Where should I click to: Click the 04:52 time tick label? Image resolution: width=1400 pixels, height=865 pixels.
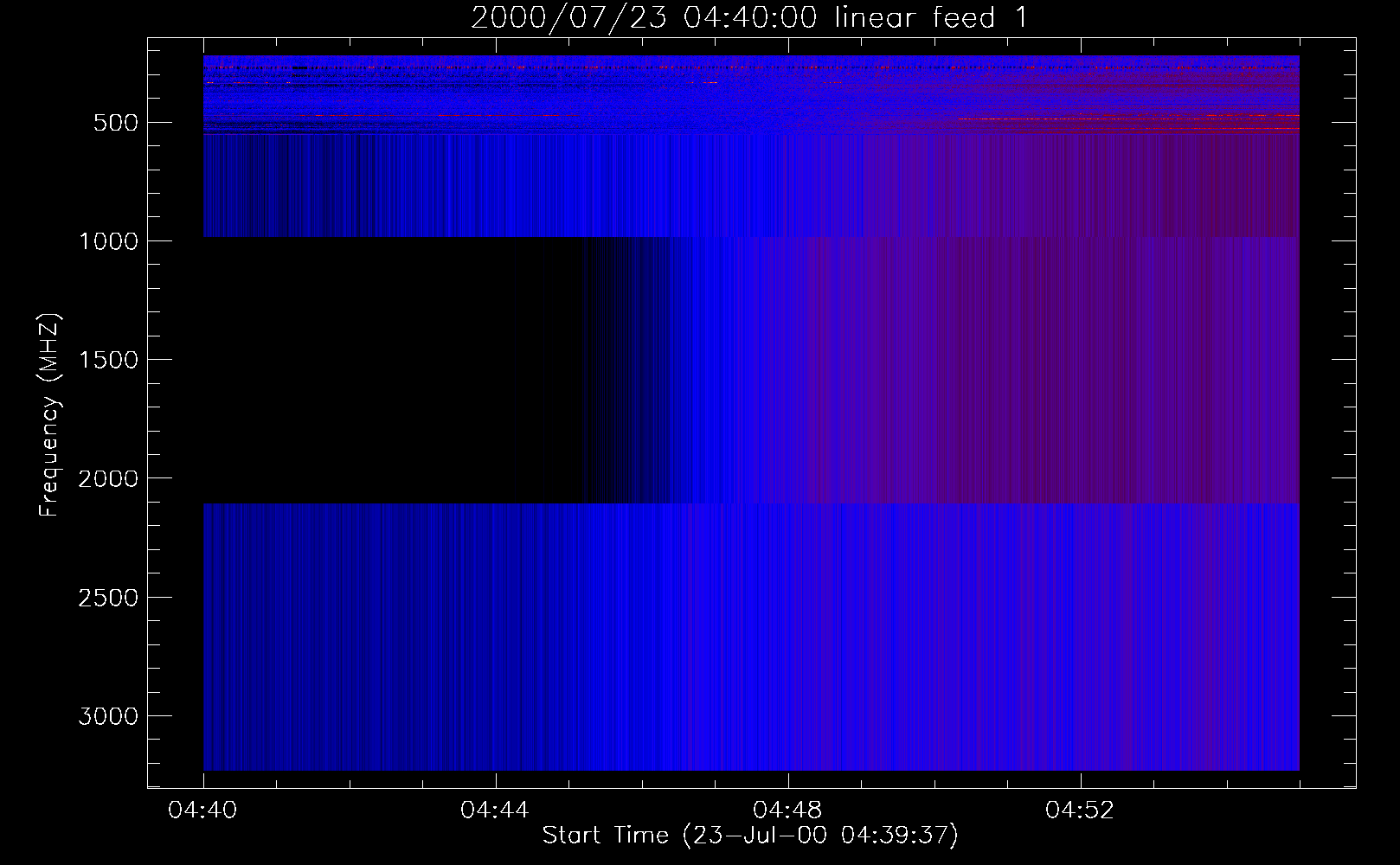pos(1080,811)
